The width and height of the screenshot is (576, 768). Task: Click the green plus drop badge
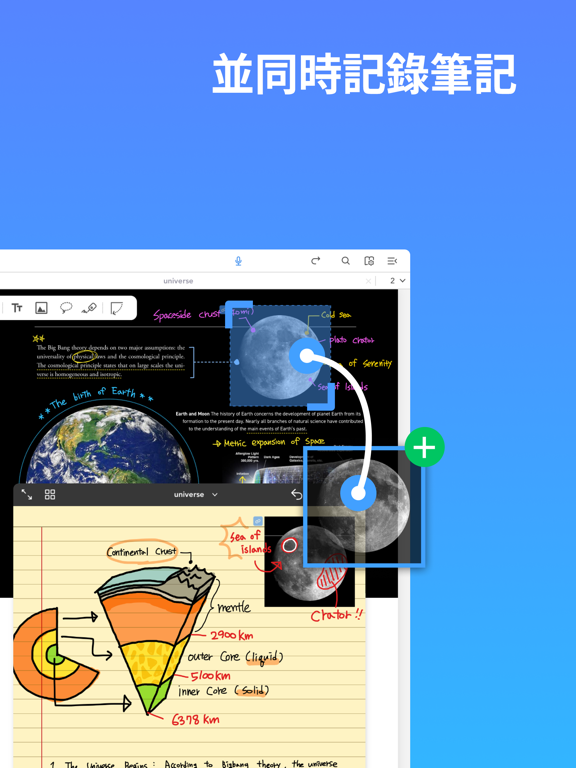425,447
